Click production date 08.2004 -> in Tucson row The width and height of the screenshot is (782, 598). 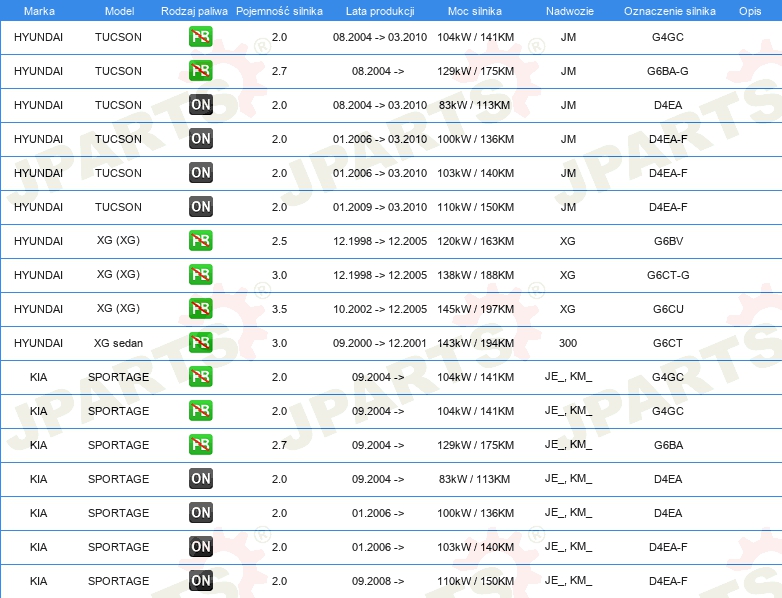click(x=378, y=71)
